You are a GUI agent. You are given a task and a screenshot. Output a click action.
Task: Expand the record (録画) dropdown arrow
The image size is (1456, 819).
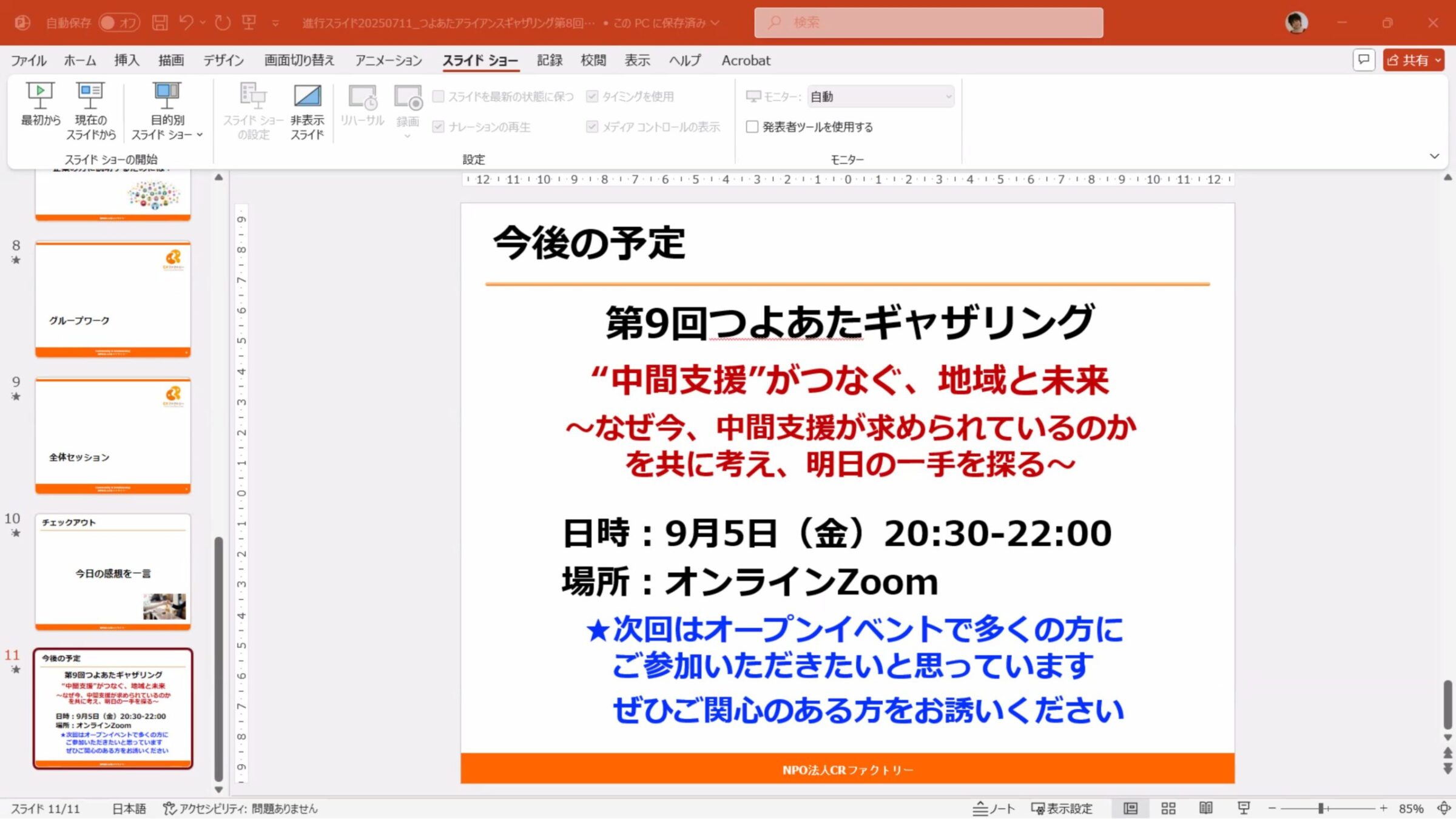click(x=408, y=136)
